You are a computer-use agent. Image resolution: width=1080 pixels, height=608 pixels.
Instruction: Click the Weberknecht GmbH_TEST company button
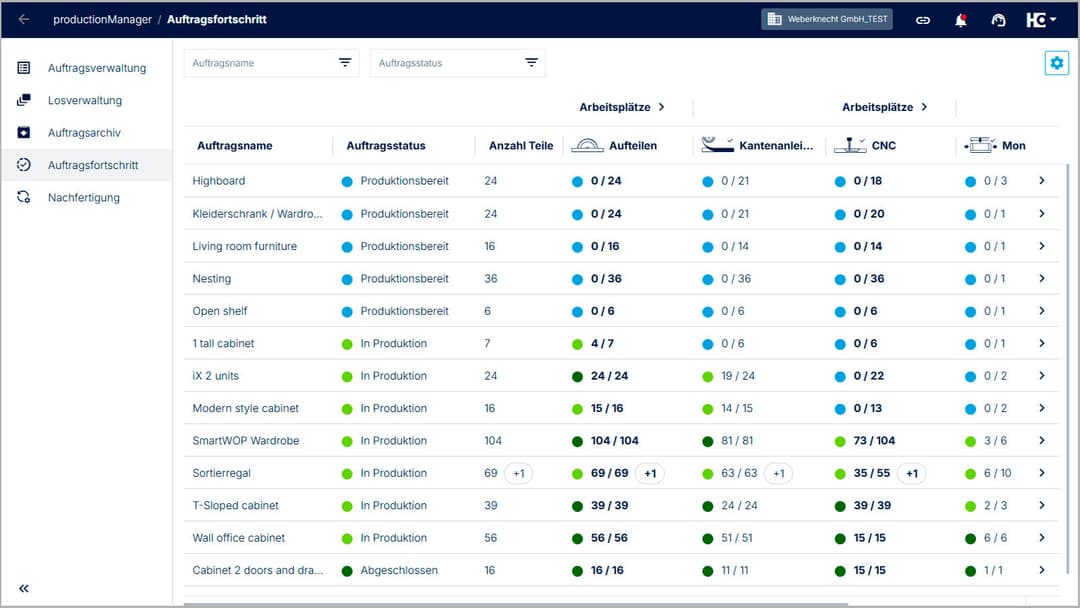coord(826,18)
